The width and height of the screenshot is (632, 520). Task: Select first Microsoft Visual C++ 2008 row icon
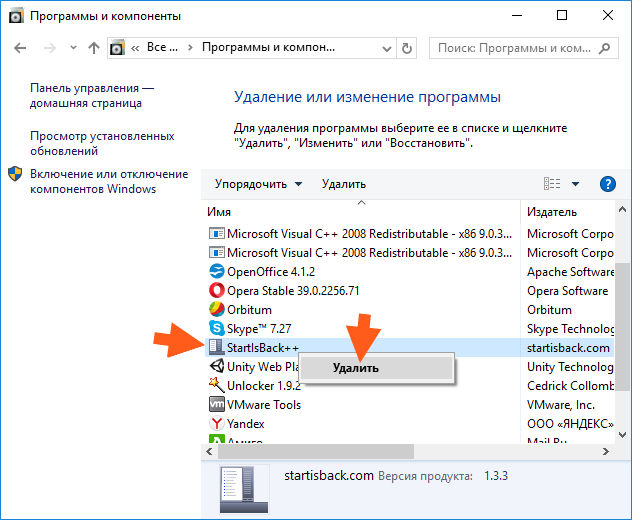[x=216, y=233]
